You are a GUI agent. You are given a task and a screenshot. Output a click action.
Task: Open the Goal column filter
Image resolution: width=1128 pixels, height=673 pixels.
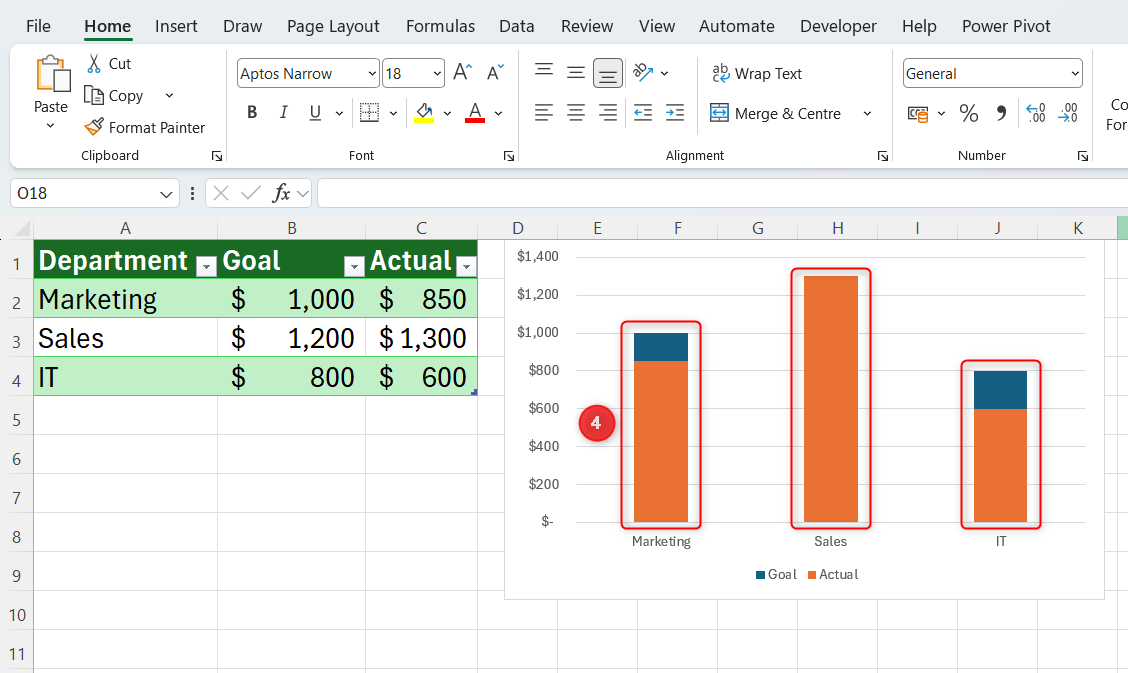click(354, 267)
